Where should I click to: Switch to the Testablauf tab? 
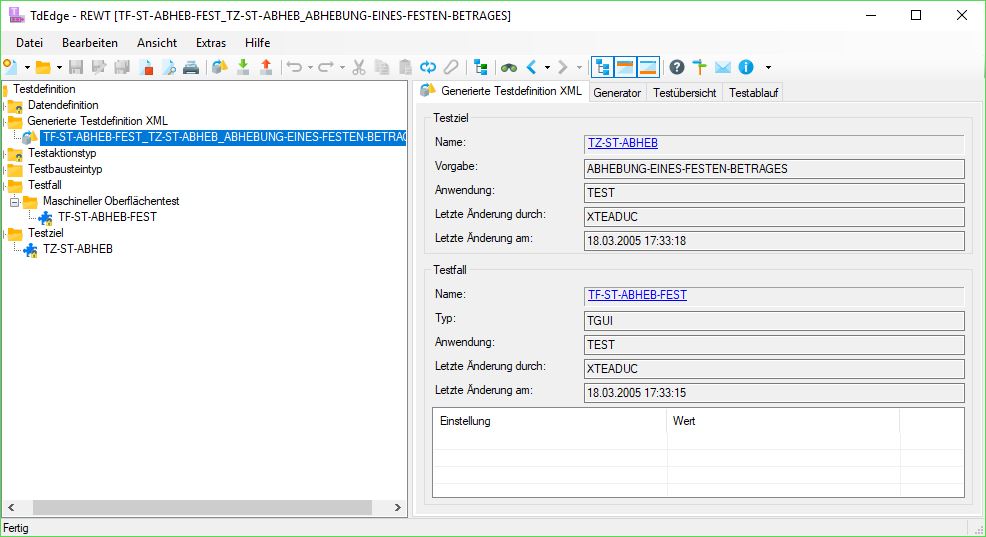pos(753,93)
